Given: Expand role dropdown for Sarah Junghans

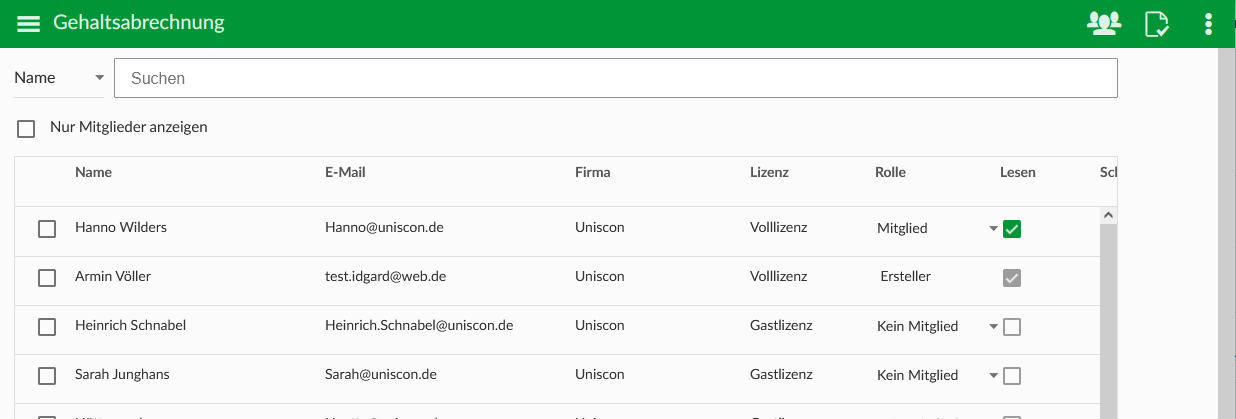Looking at the screenshot, I should pyautogui.click(x=993, y=376).
